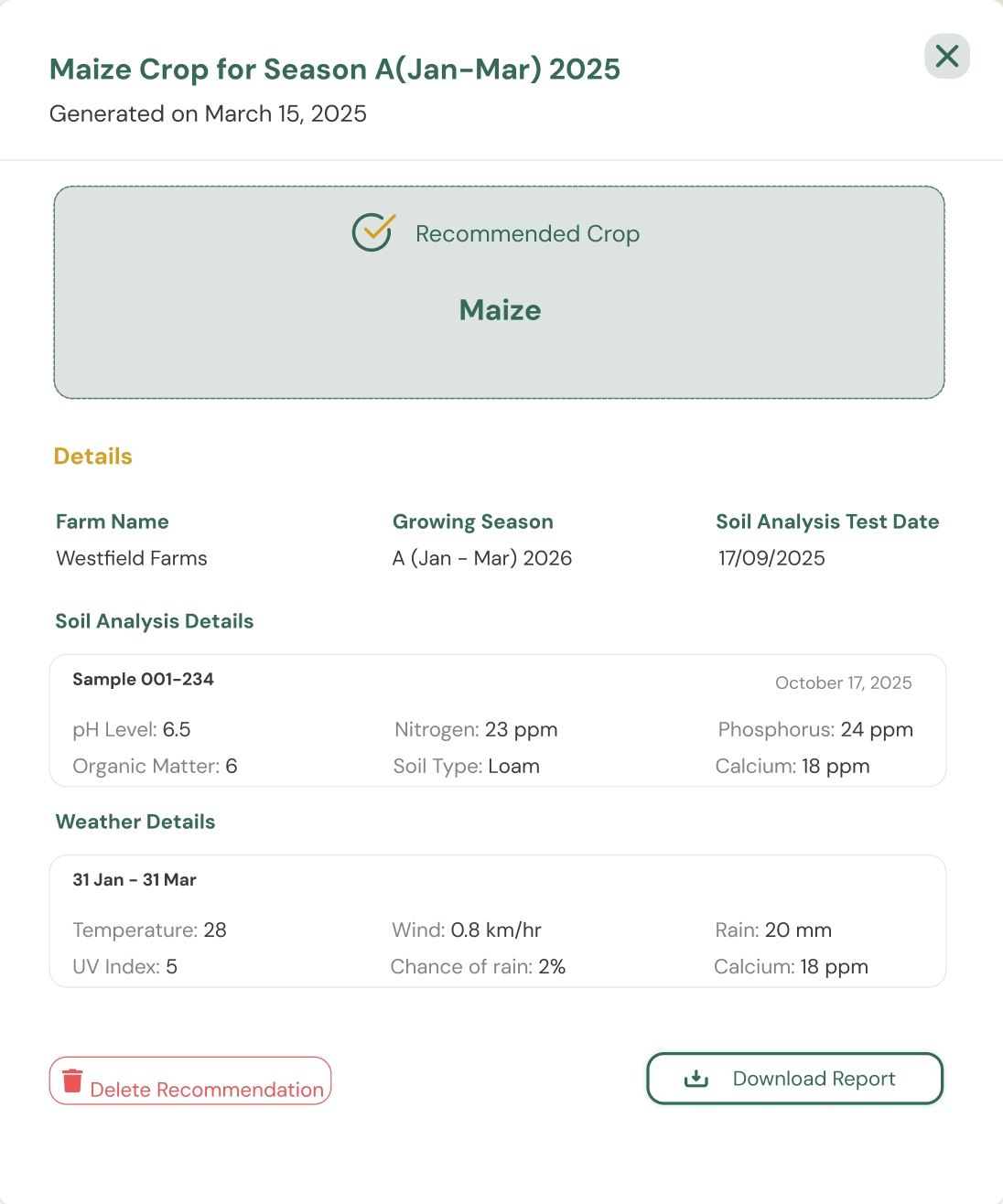Screen dimensions: 1003x1204
Task: Click the pH Level 6.5 value
Action: [x=132, y=729]
